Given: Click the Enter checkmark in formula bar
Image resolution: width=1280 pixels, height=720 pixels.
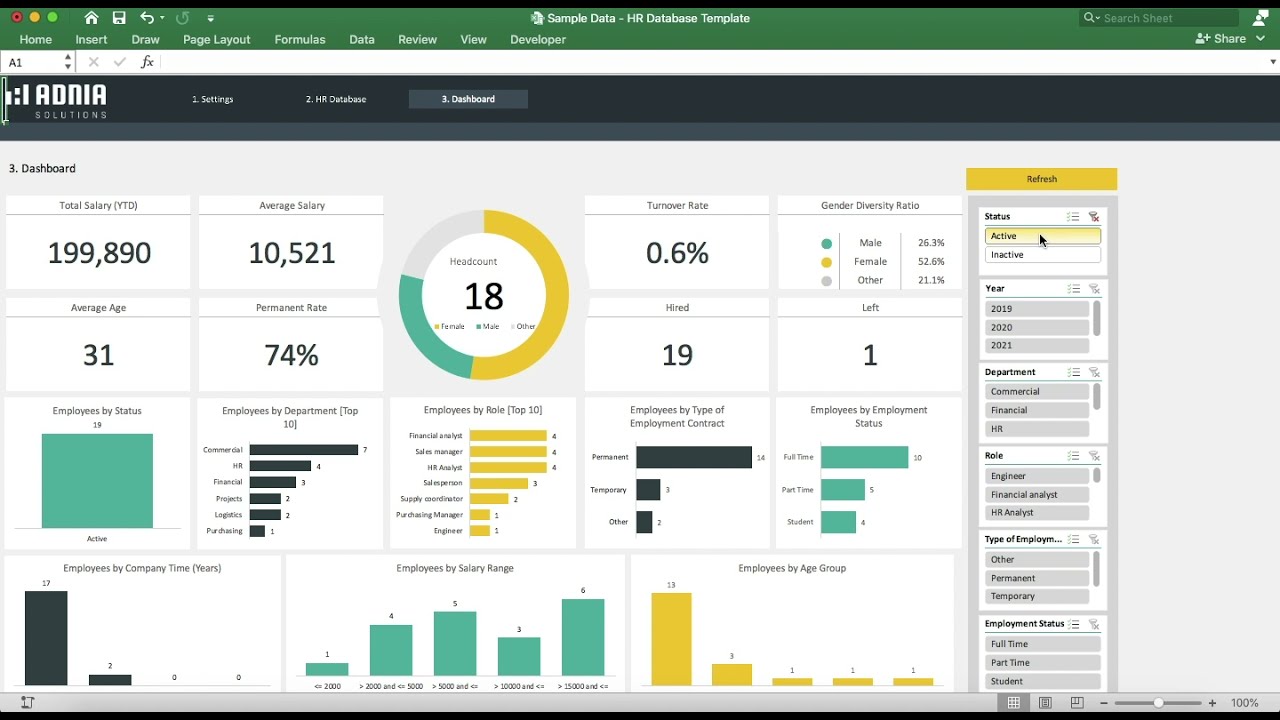Looking at the screenshot, I should click(x=120, y=62).
